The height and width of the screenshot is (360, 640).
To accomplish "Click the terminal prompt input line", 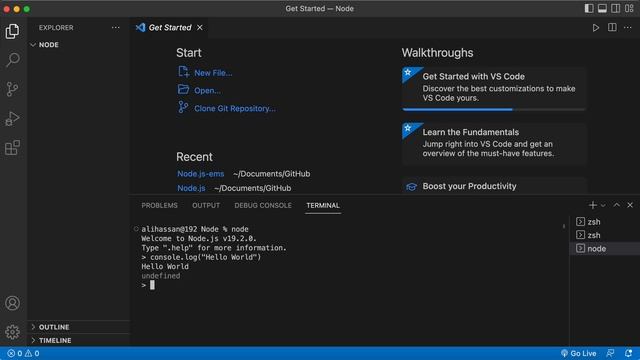I will 148,285.
